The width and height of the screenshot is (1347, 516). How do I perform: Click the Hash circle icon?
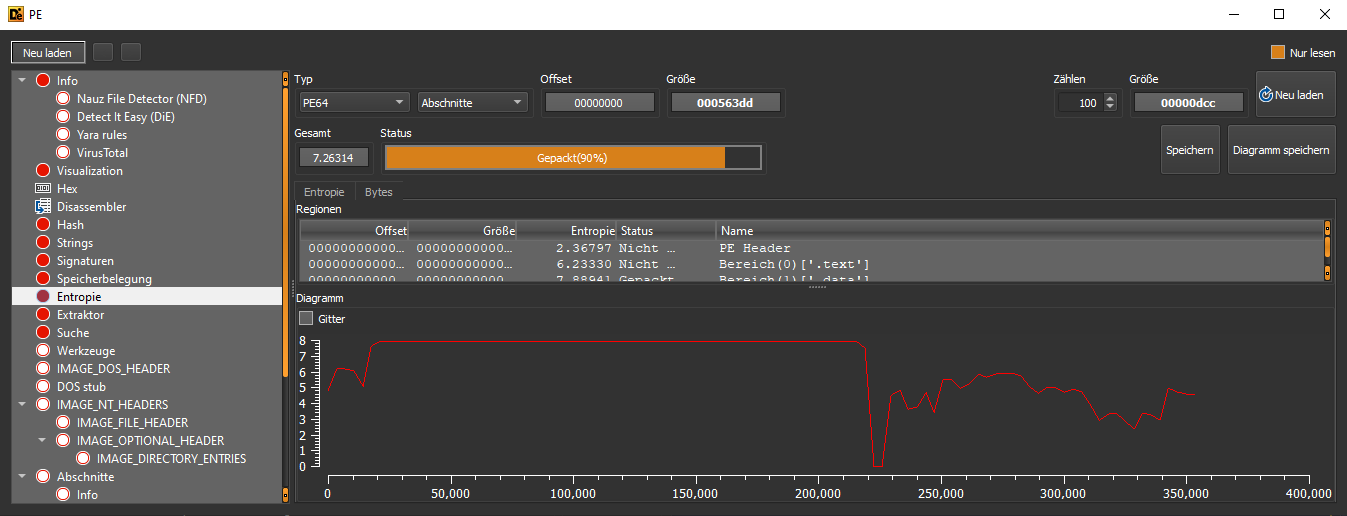click(x=43, y=225)
